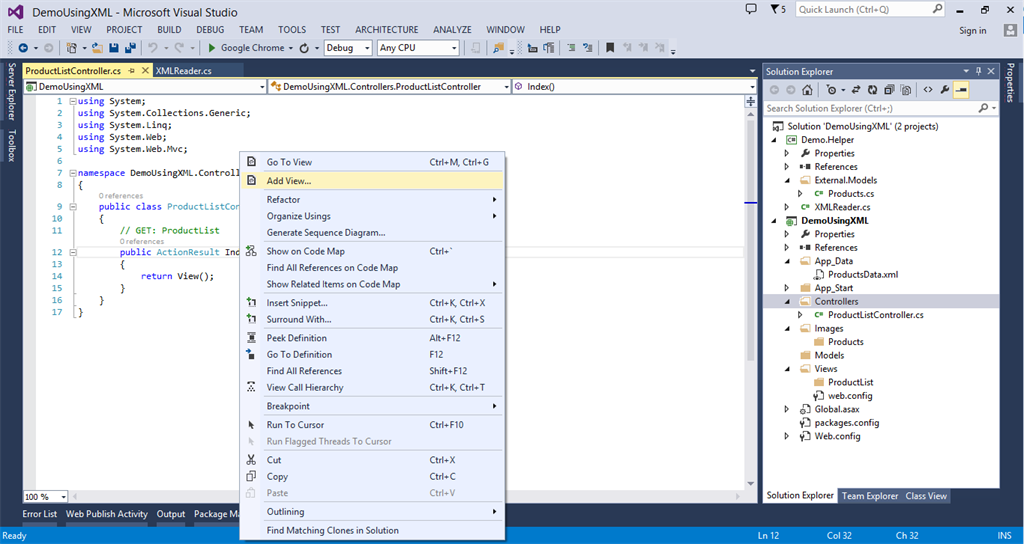Collapse the class outline at line 9
This screenshot has width=1024, height=544.
tap(73, 206)
